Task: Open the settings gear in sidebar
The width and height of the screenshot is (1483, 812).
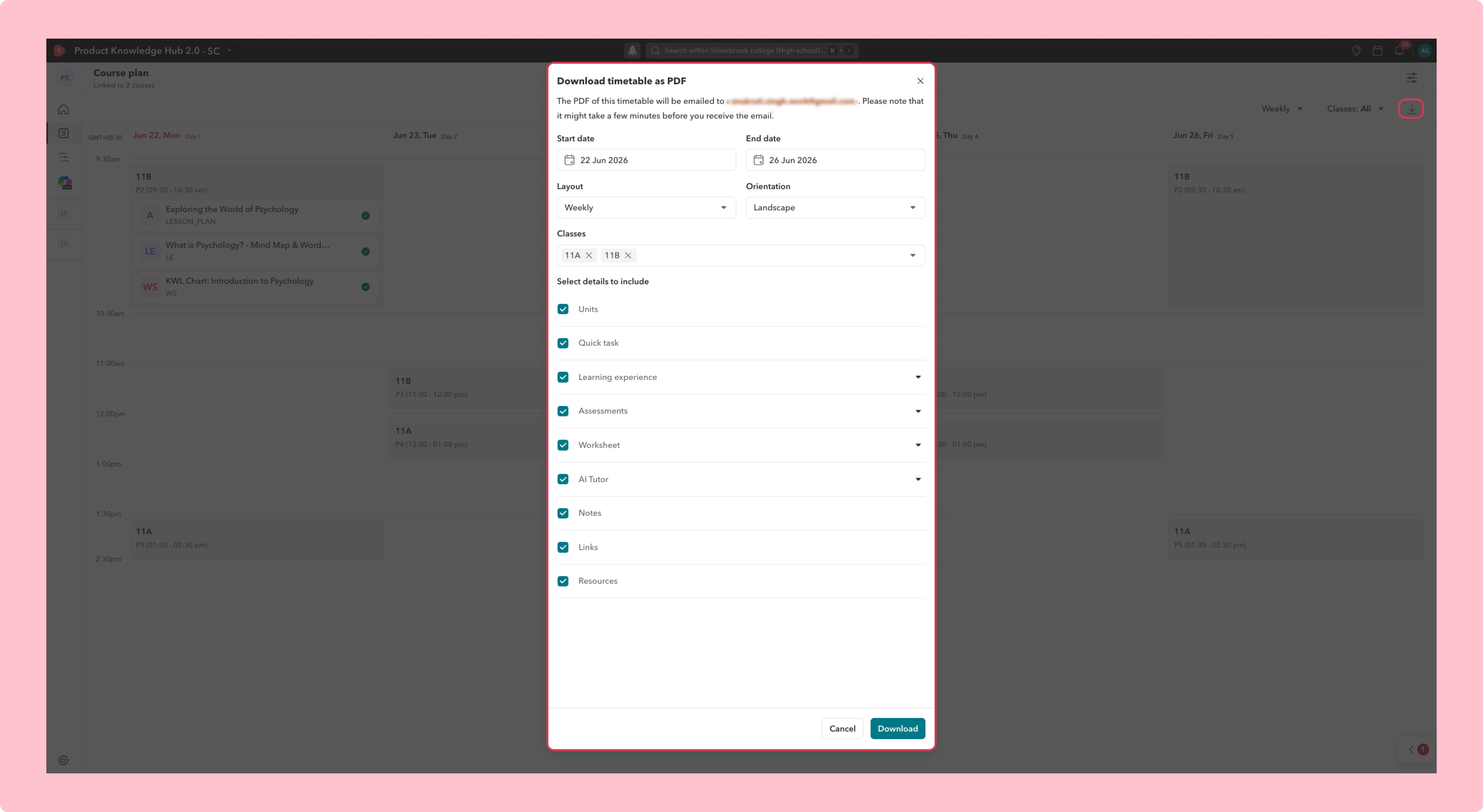Action: pos(63,760)
